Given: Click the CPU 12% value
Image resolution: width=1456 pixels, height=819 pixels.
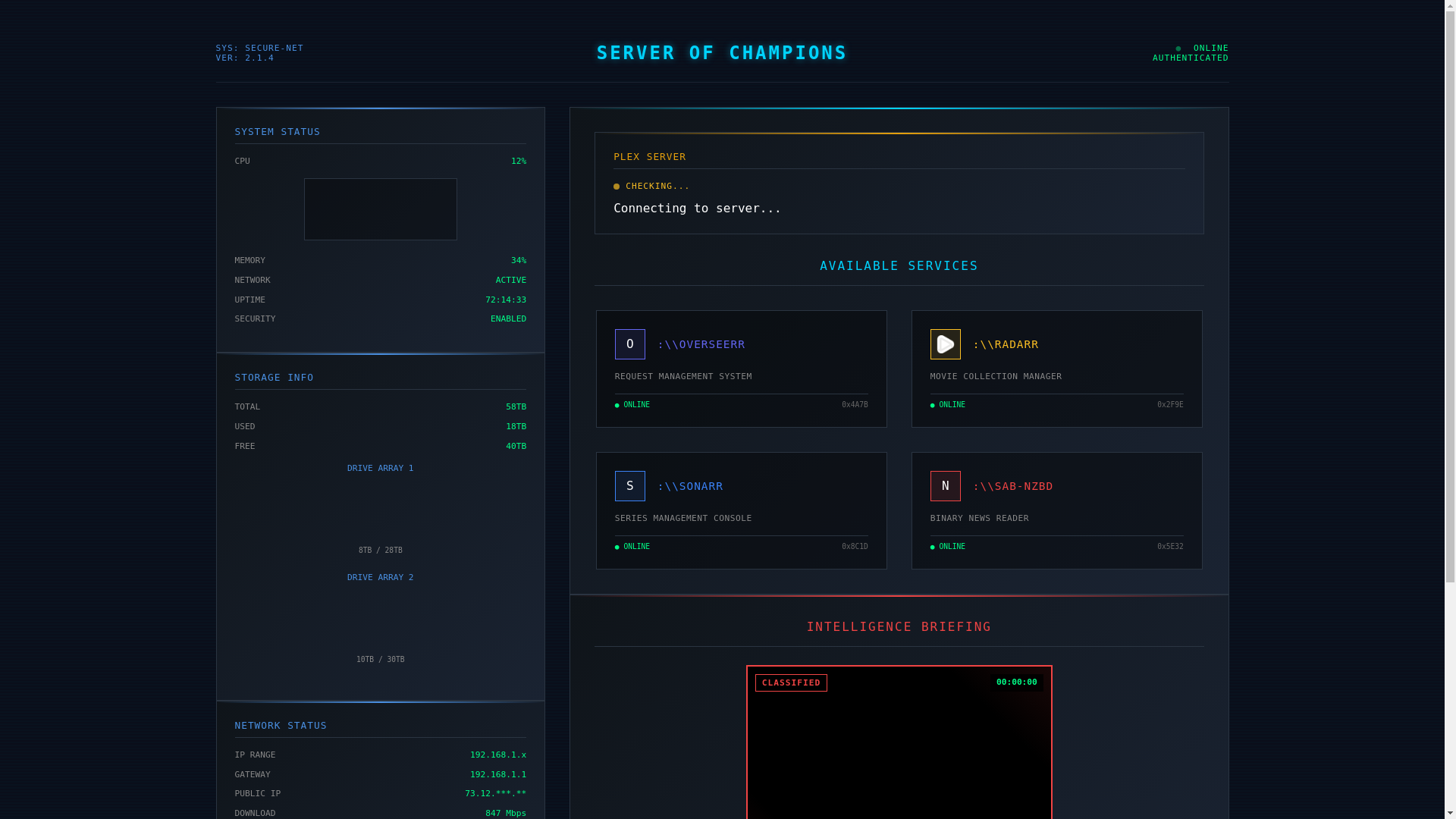Looking at the screenshot, I should (519, 162).
